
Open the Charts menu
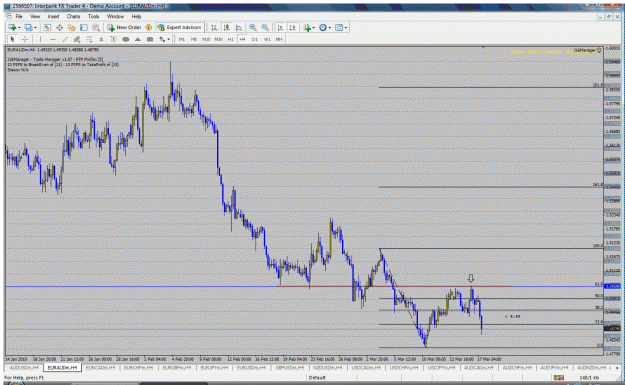pyautogui.click(x=73, y=16)
